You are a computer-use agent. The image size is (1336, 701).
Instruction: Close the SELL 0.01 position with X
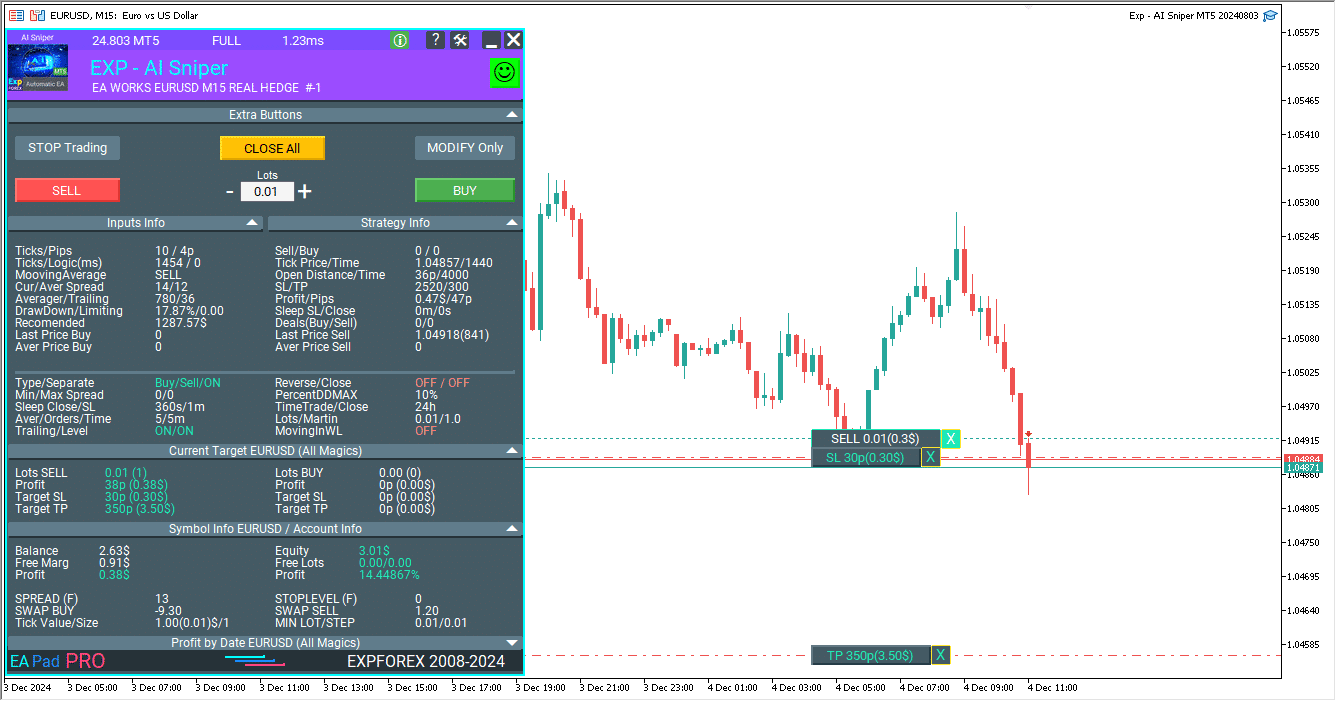(x=951, y=439)
